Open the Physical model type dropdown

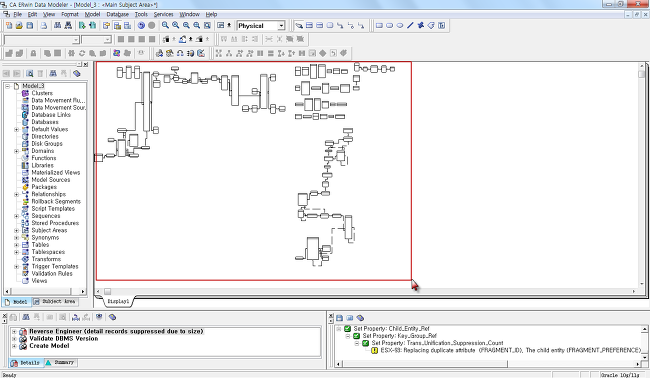coord(281,26)
